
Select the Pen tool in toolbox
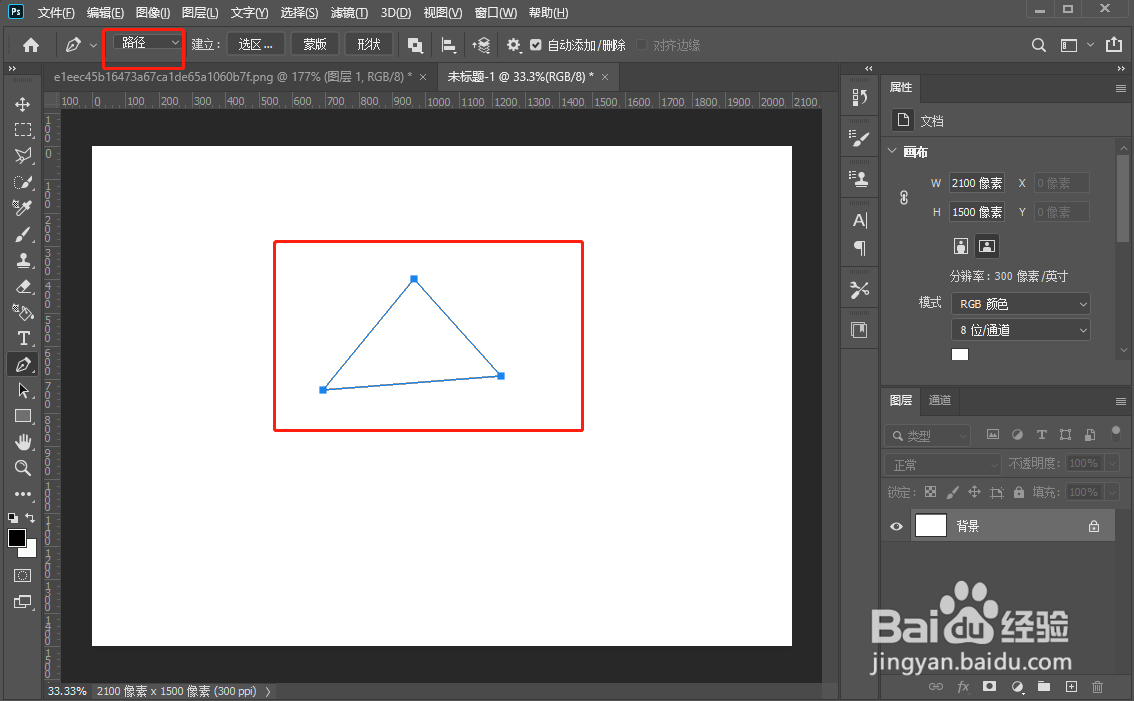tap(22, 365)
